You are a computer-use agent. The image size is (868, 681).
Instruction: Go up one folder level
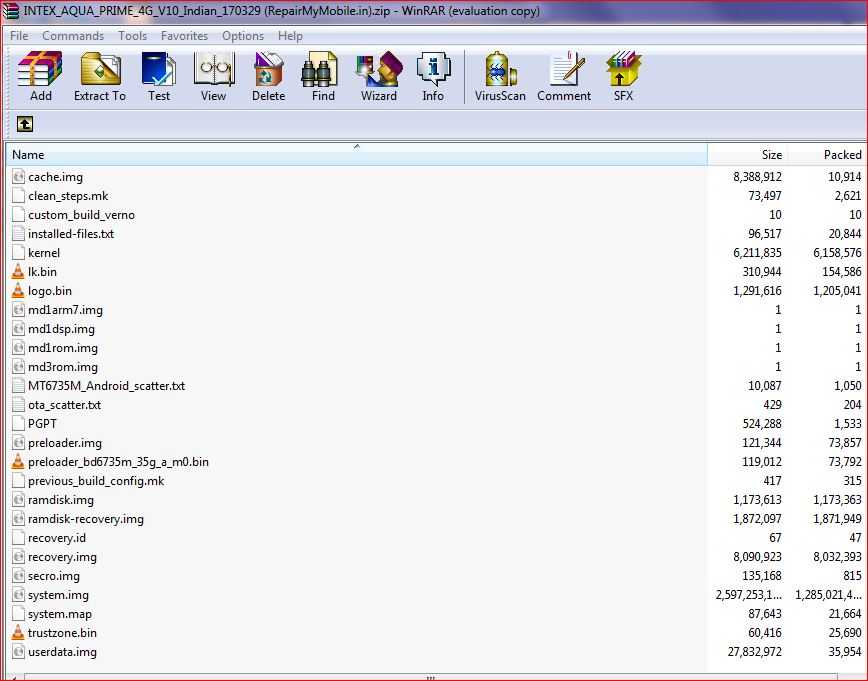click(24, 124)
